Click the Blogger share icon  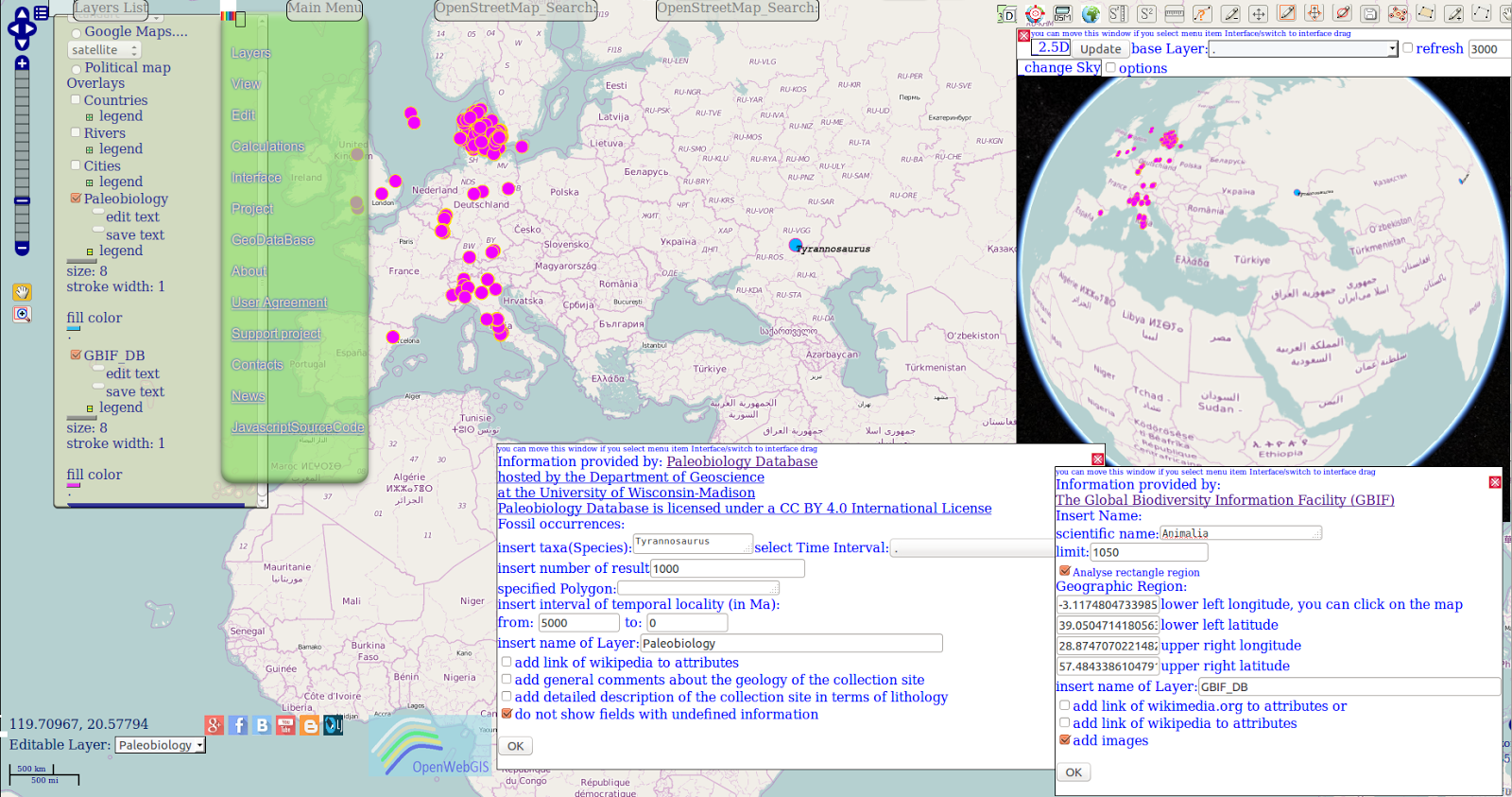[310, 725]
